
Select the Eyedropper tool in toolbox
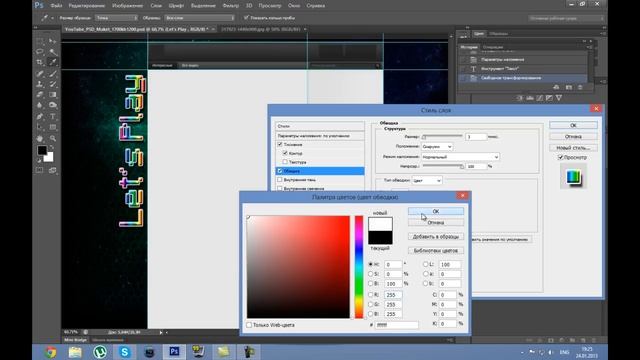[53, 62]
